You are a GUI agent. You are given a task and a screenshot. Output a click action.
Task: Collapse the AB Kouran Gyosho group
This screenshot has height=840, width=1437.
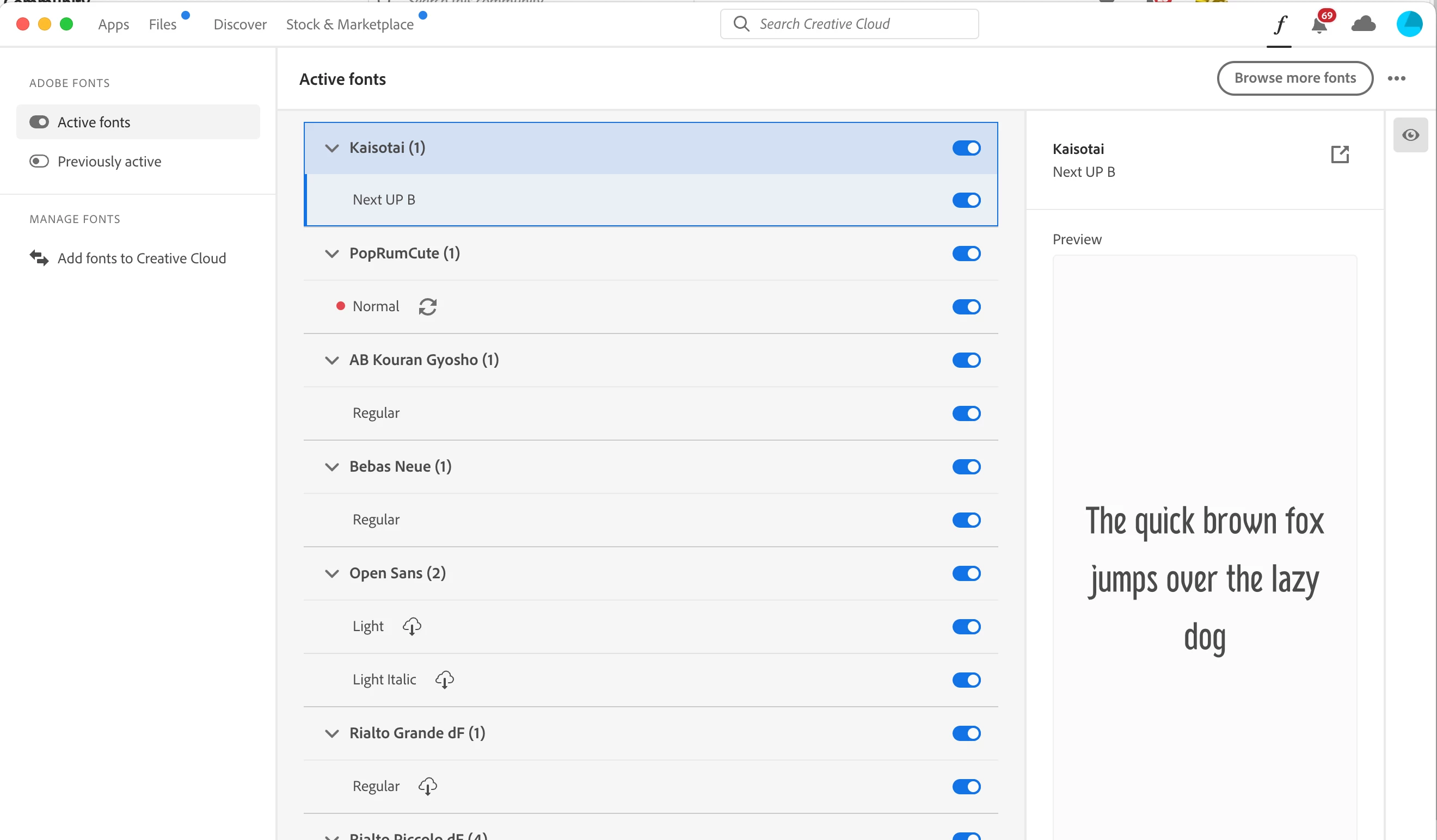[331, 360]
